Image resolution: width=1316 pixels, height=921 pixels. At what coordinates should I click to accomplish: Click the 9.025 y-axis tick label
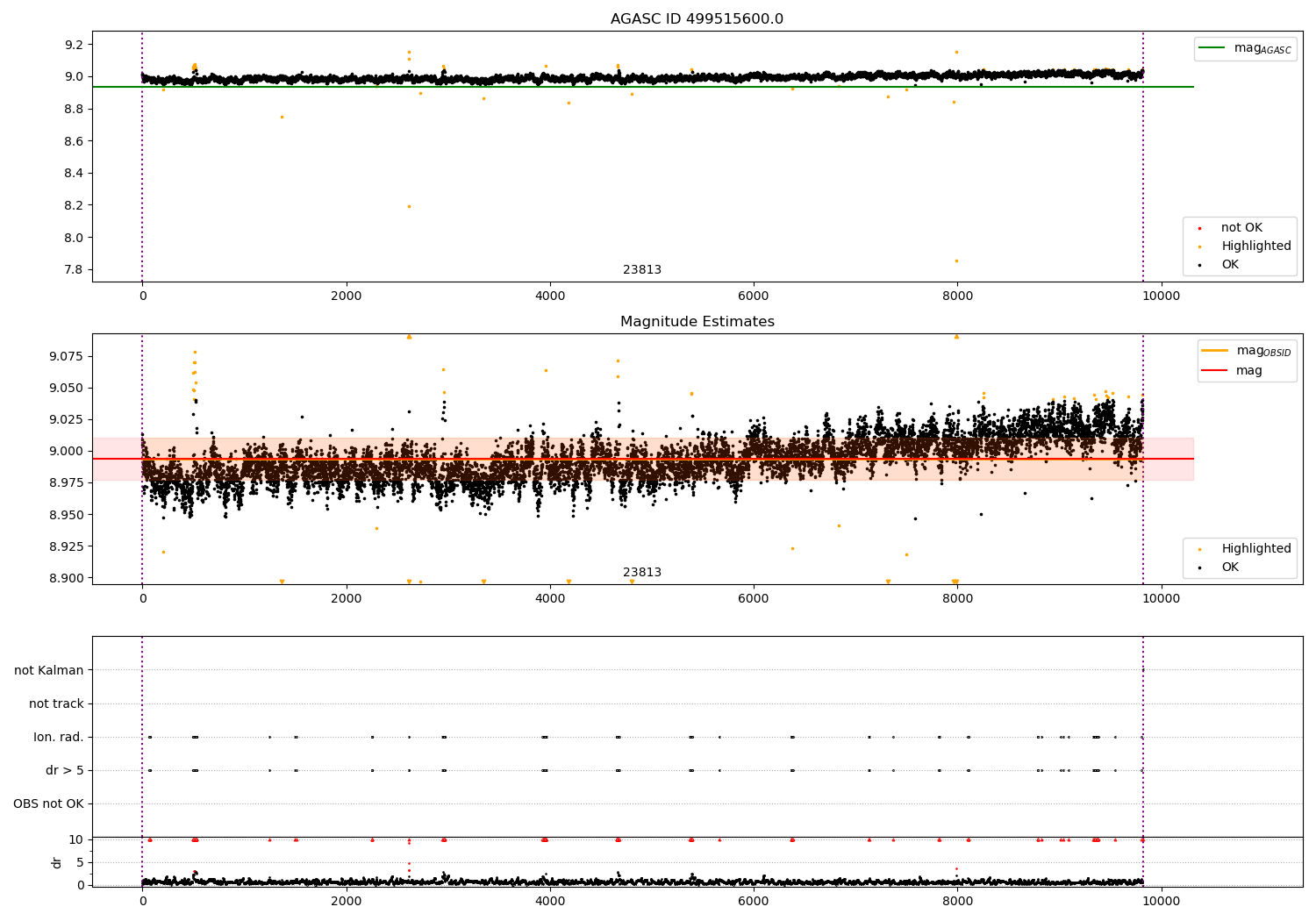[x=67, y=419]
